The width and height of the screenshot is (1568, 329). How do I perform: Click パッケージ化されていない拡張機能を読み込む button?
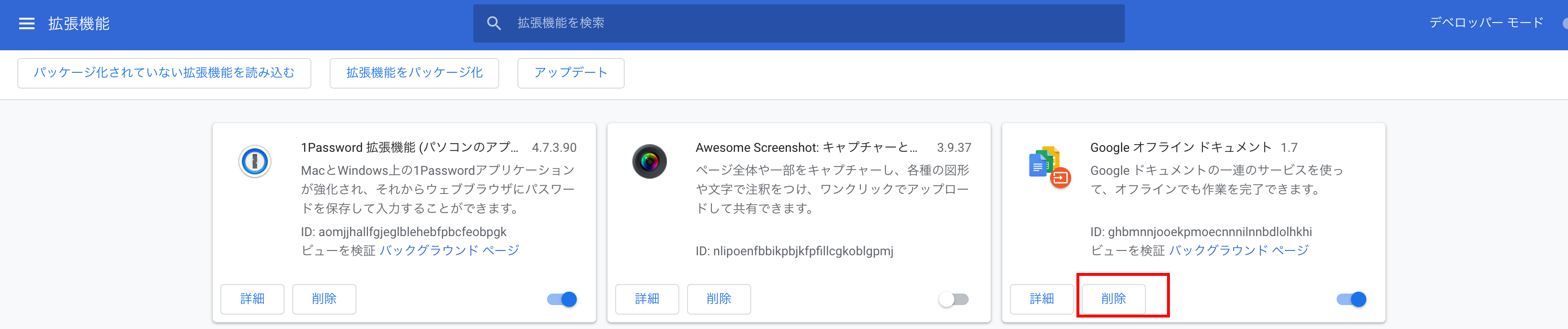pyautogui.click(x=164, y=73)
